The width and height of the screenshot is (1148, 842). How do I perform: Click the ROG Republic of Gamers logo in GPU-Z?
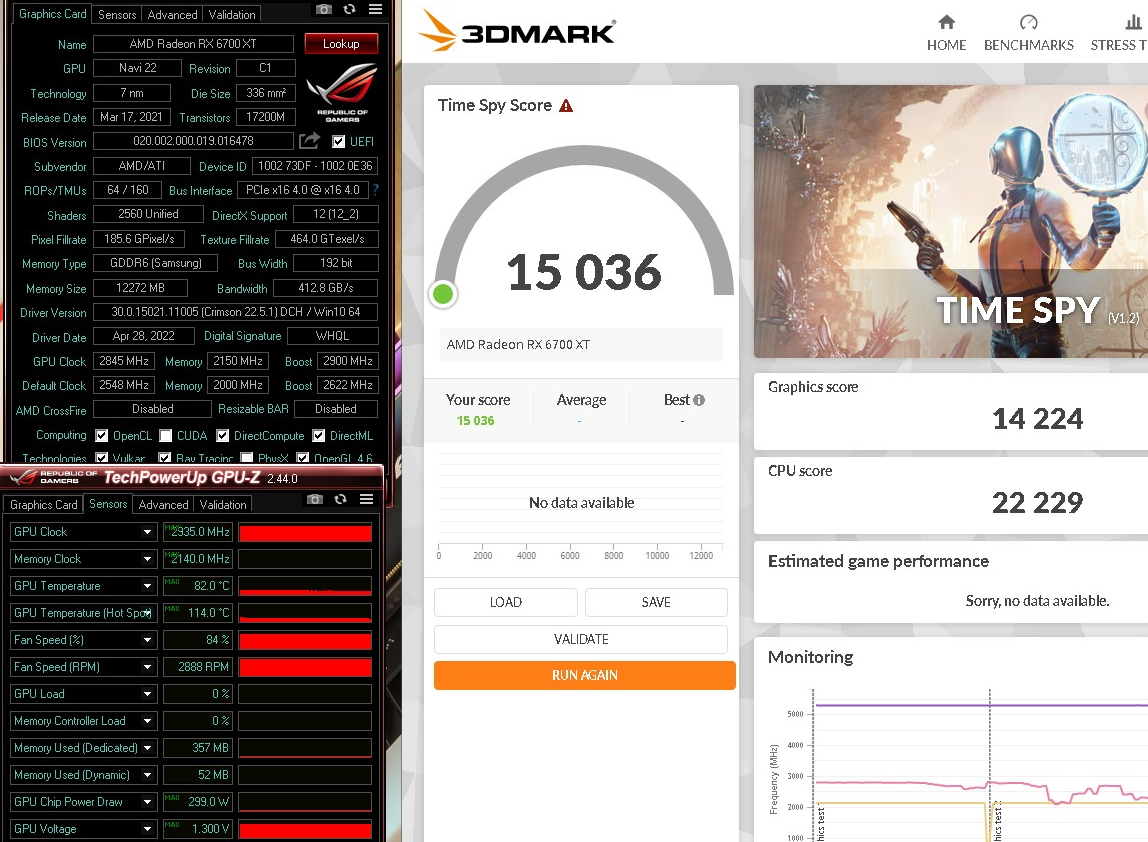(342, 92)
